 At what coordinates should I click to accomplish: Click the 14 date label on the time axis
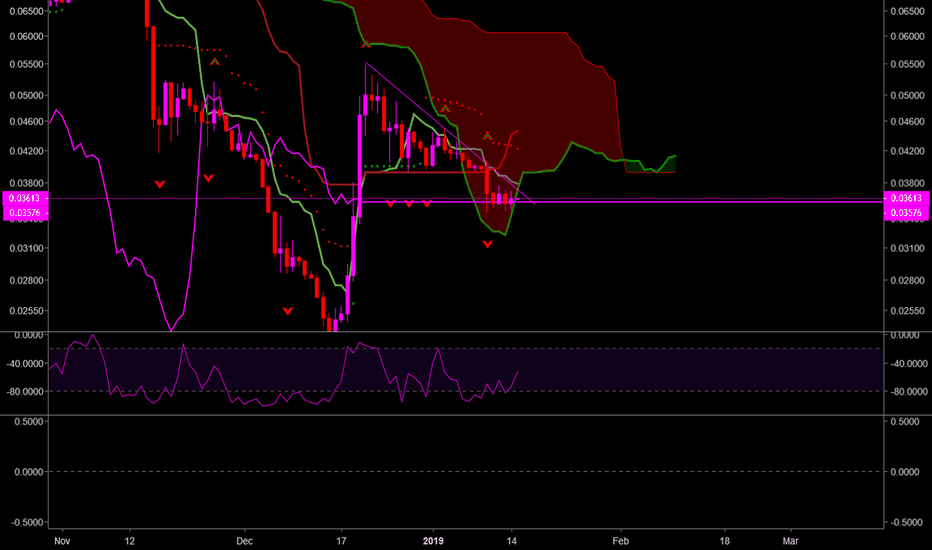point(511,541)
